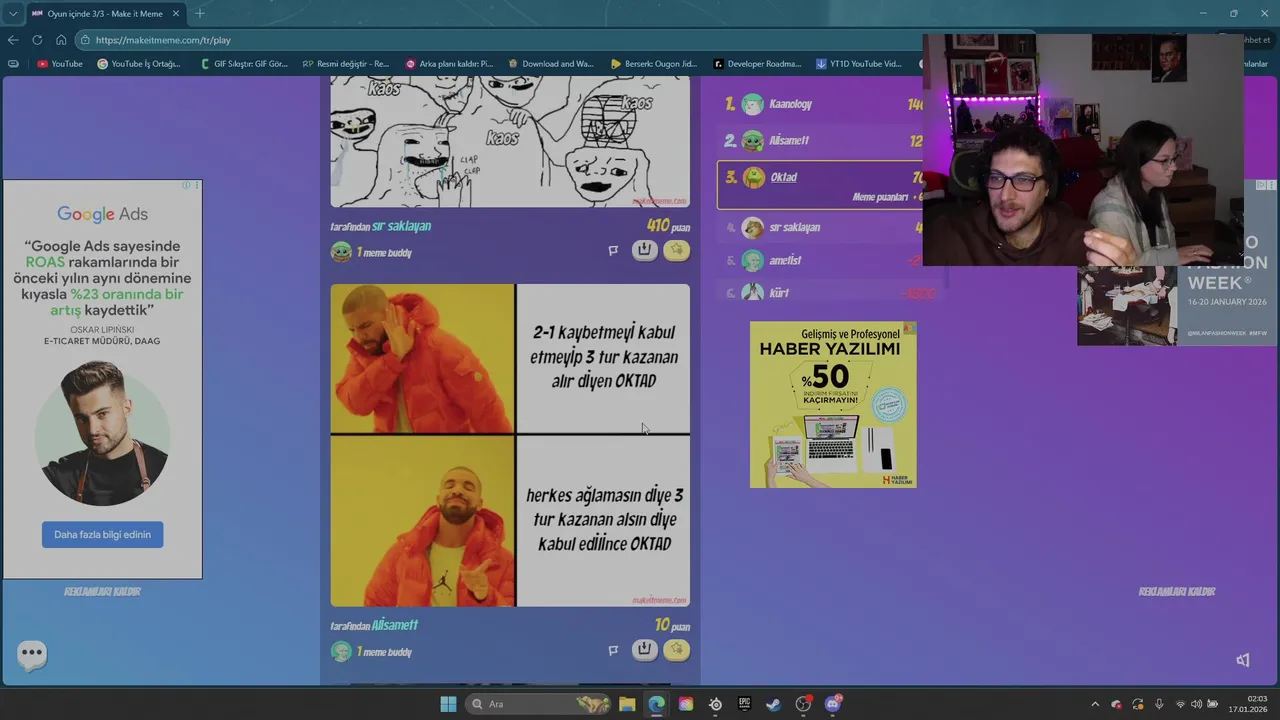The image size is (1280, 720).
Task: Open Steam from the taskbar
Action: pyautogui.click(x=773, y=704)
